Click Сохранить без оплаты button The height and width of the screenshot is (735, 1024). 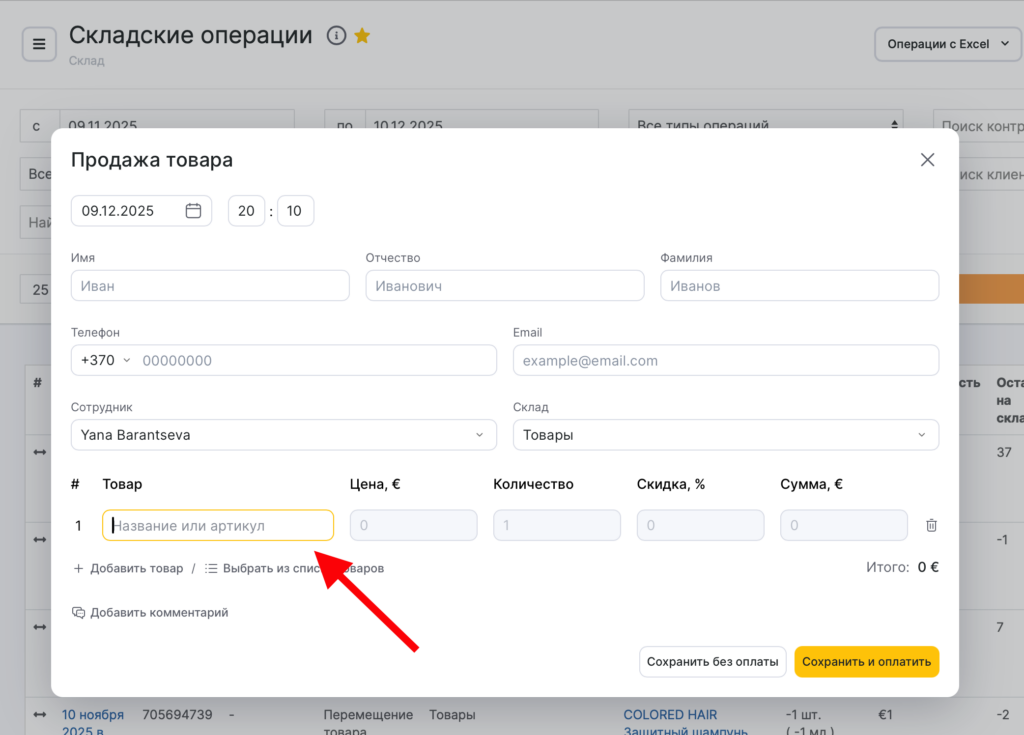(712, 662)
